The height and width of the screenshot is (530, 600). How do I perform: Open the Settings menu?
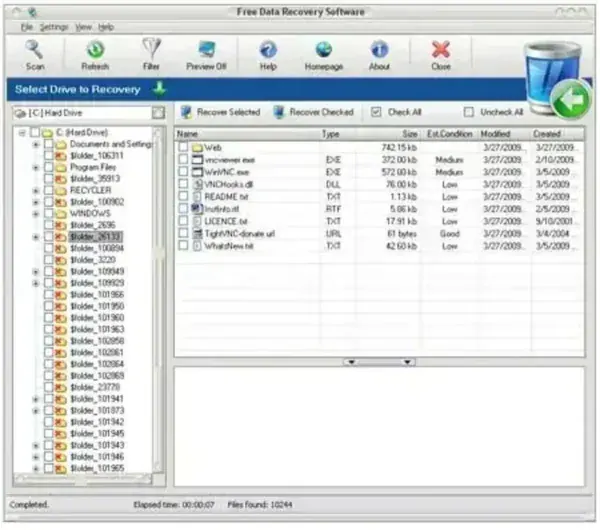click(54, 27)
